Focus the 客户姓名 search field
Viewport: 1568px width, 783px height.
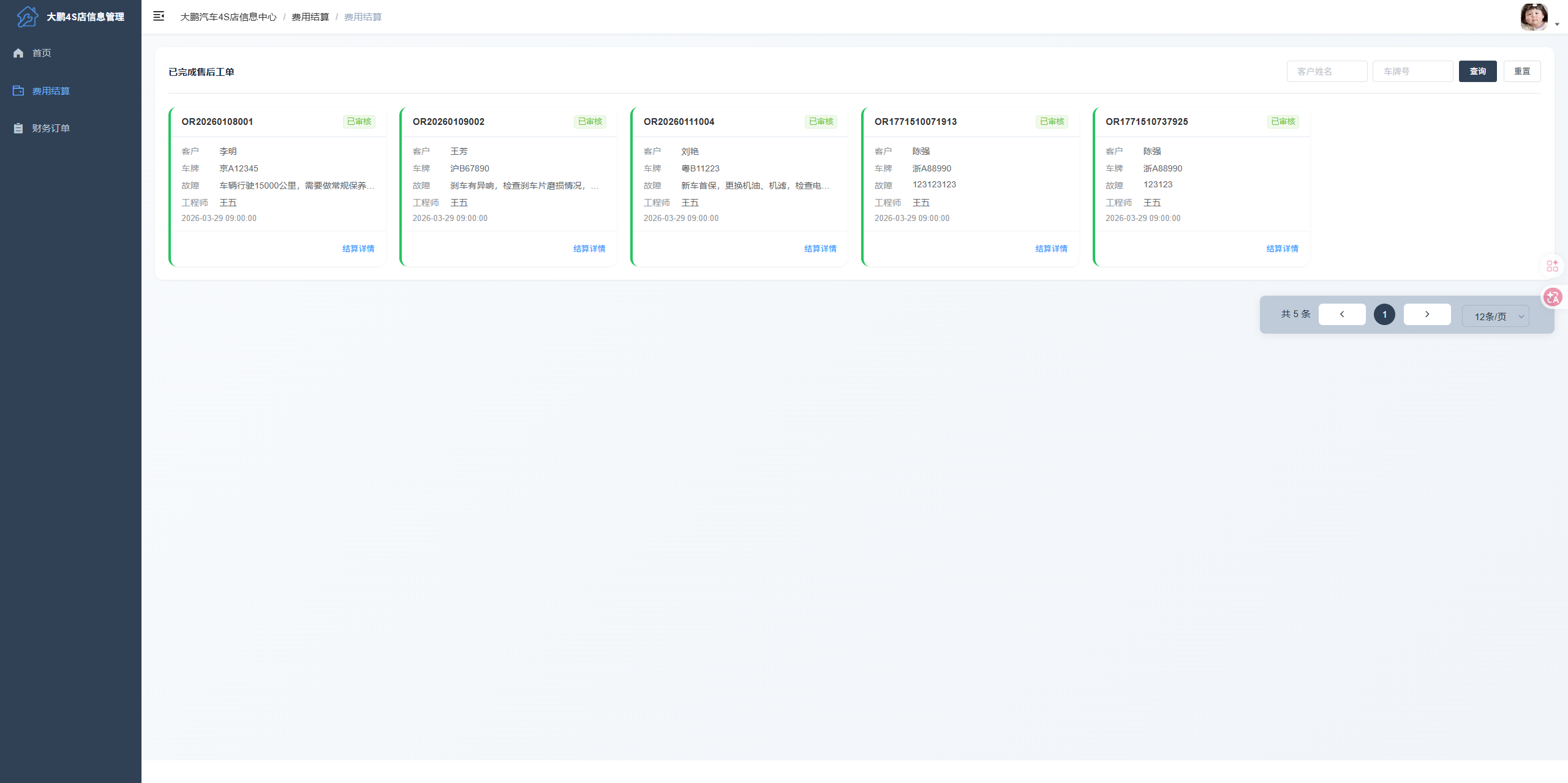(x=1327, y=71)
